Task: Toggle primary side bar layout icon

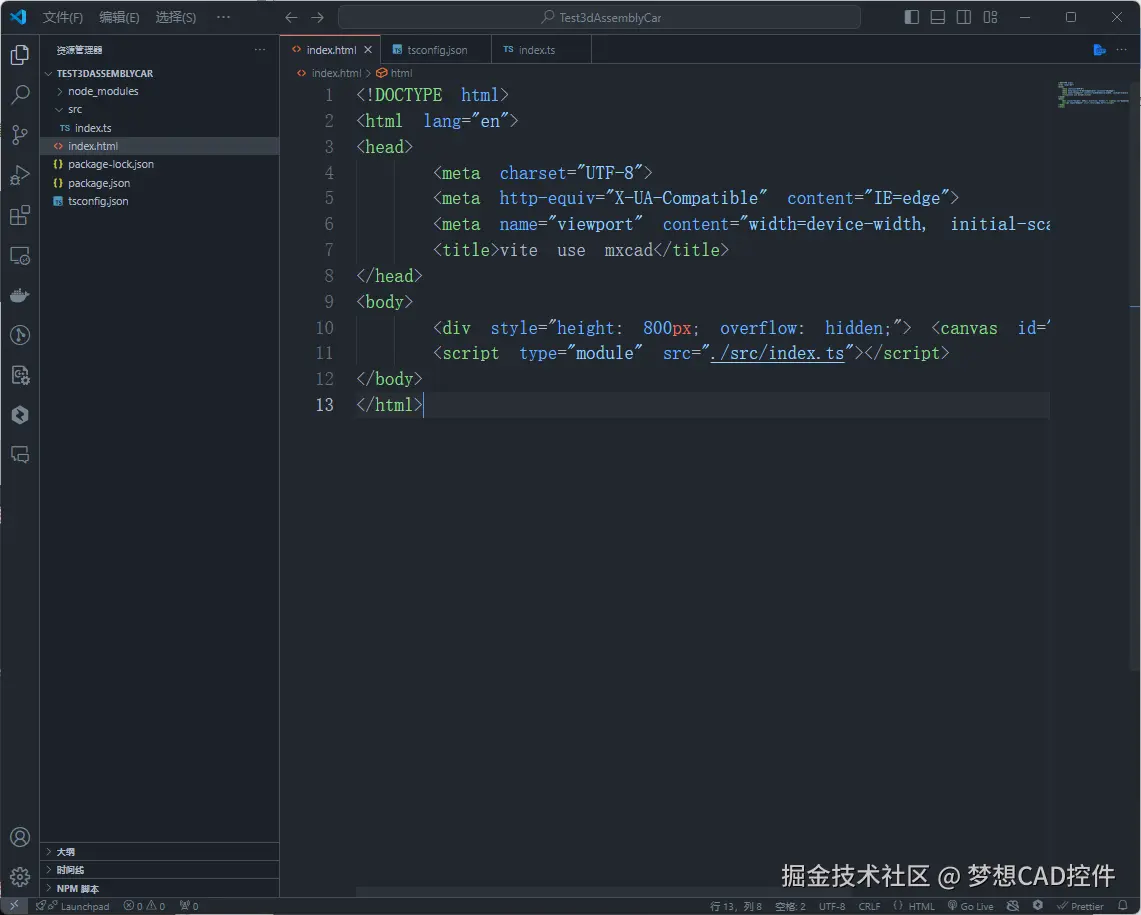Action: click(911, 17)
